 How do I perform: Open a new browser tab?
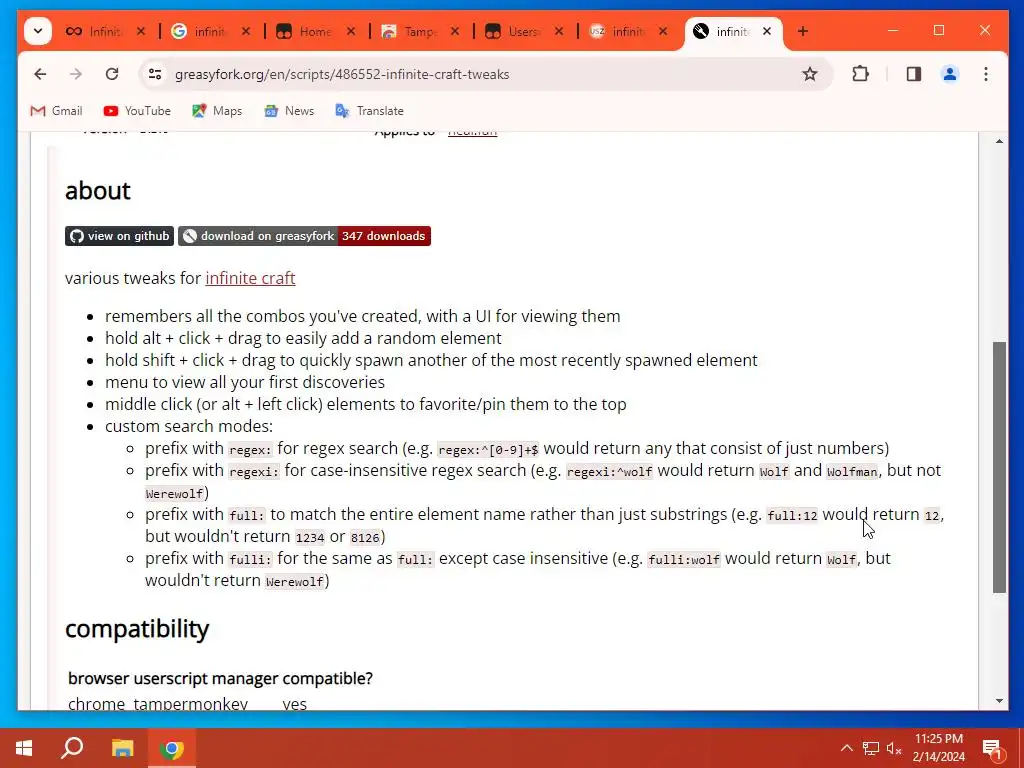(x=803, y=31)
